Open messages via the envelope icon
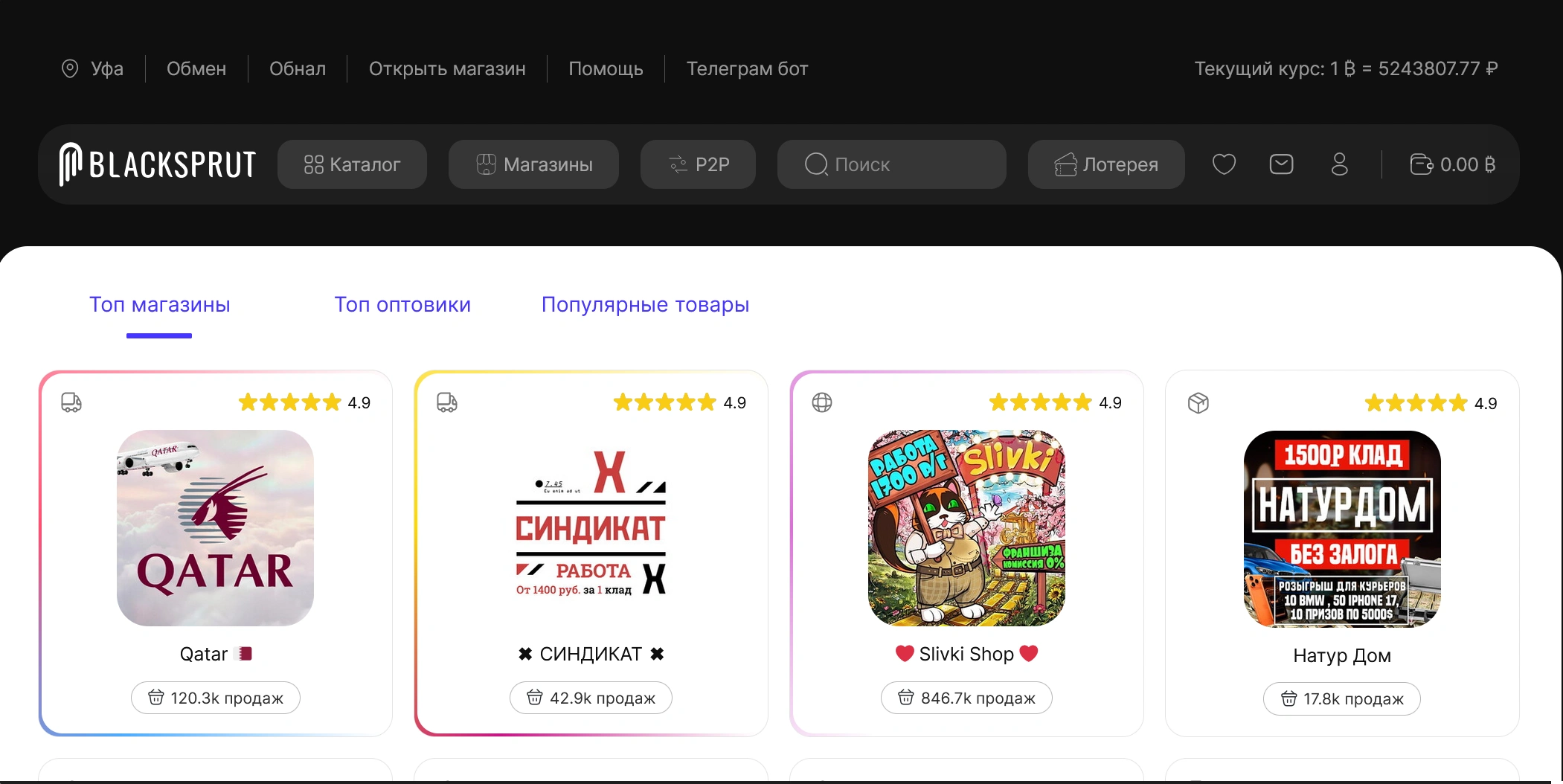The image size is (1563, 784). click(x=1281, y=164)
